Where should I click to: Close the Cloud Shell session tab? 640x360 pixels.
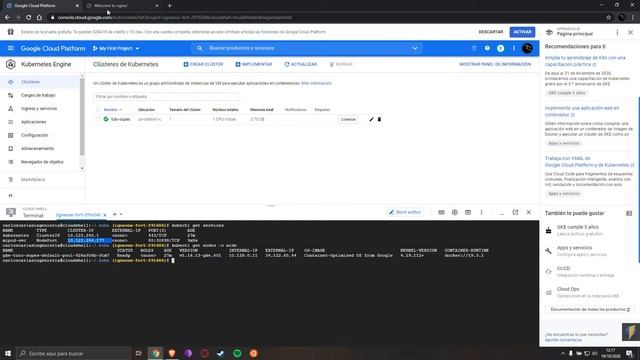pyautogui.click(x=105, y=215)
